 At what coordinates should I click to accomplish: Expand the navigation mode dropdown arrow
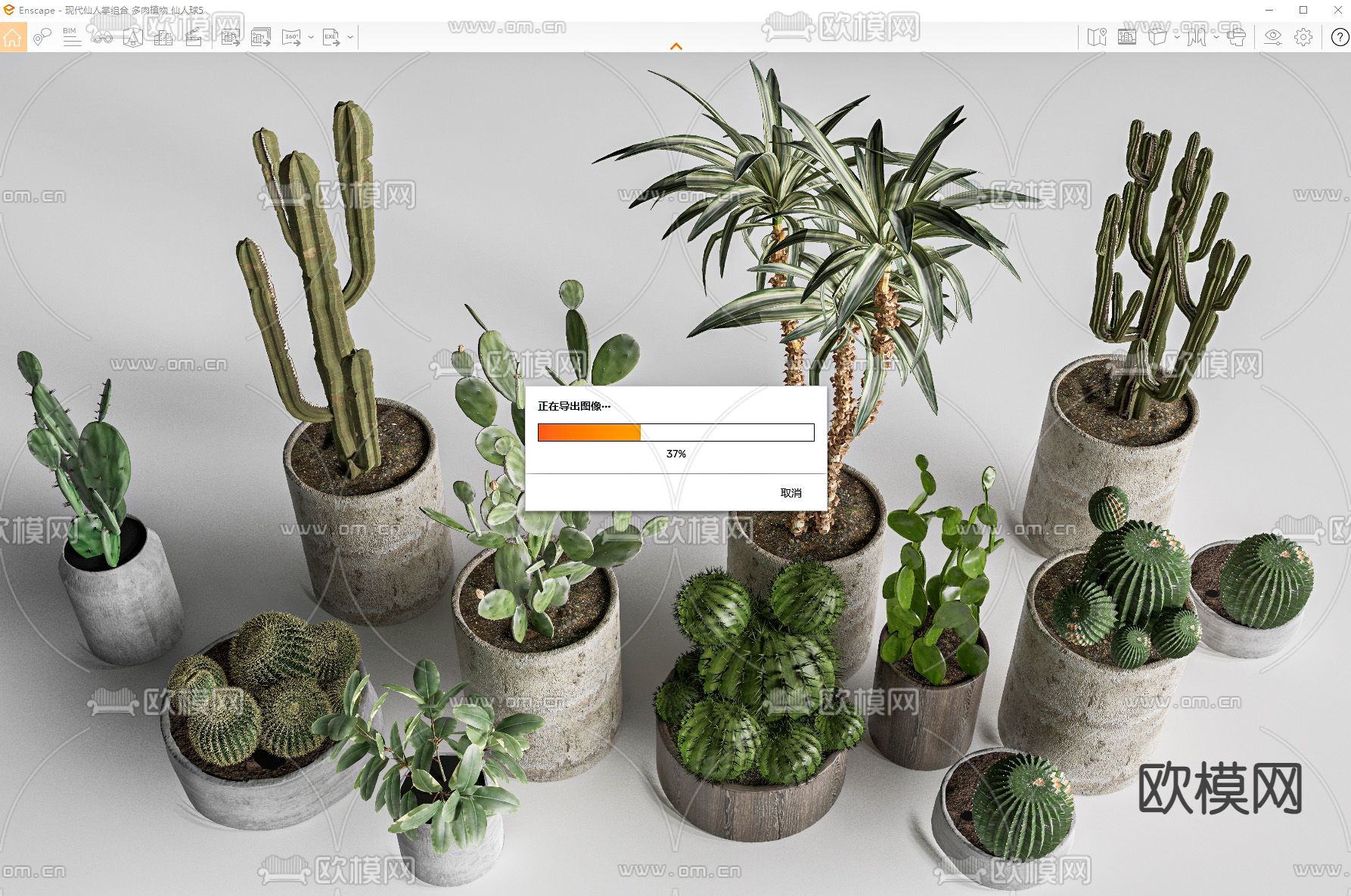(x=1216, y=37)
